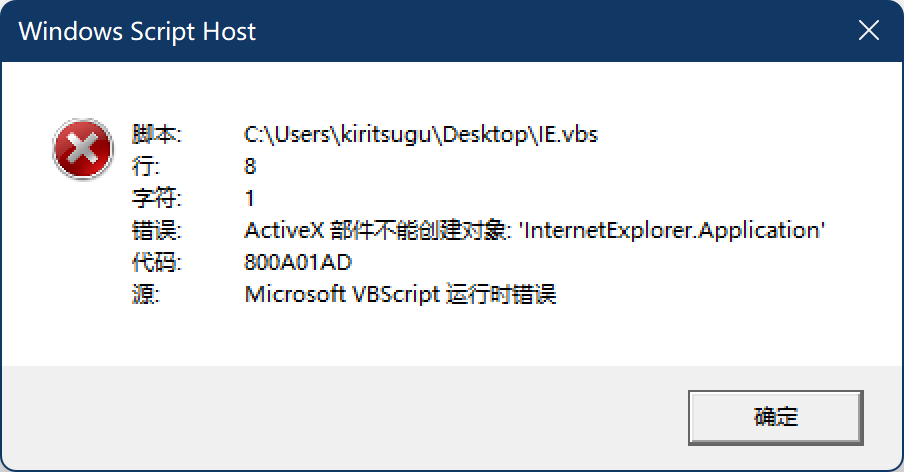Click the 'InternetExplorer.Application' object name
904x472 pixels.
(674, 230)
